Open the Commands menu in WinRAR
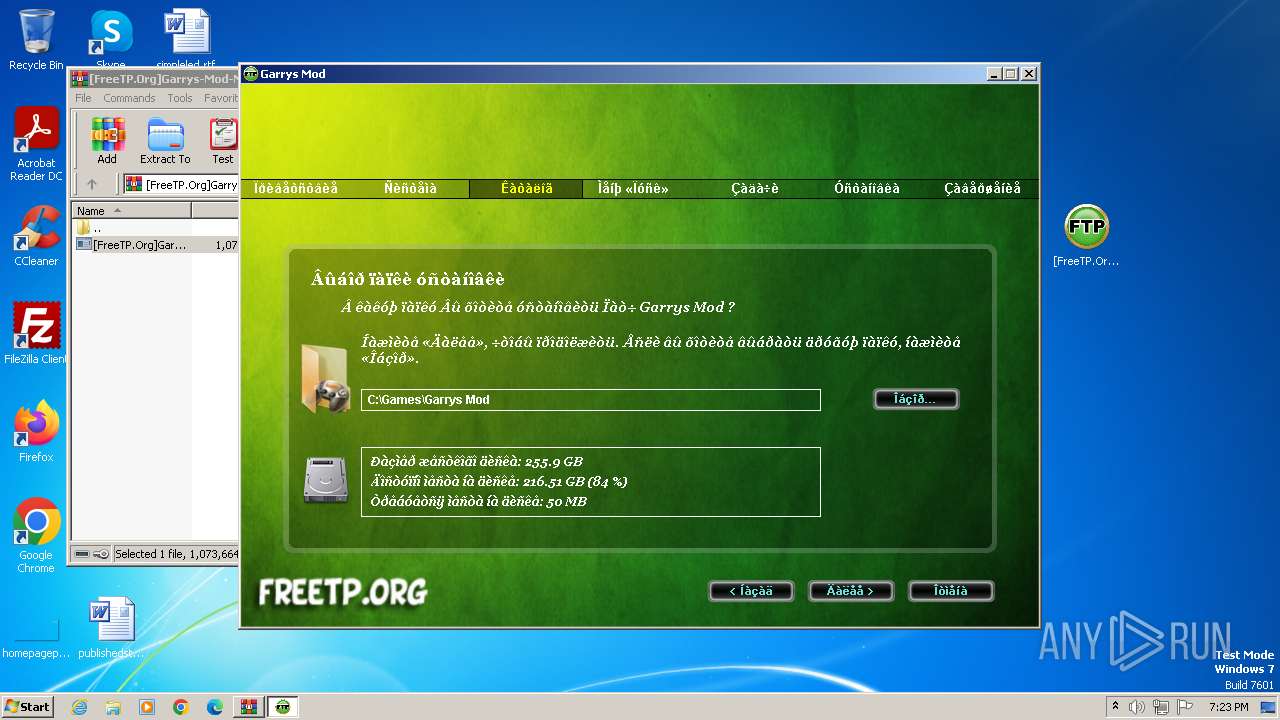The width and height of the screenshot is (1280, 720). (x=129, y=98)
